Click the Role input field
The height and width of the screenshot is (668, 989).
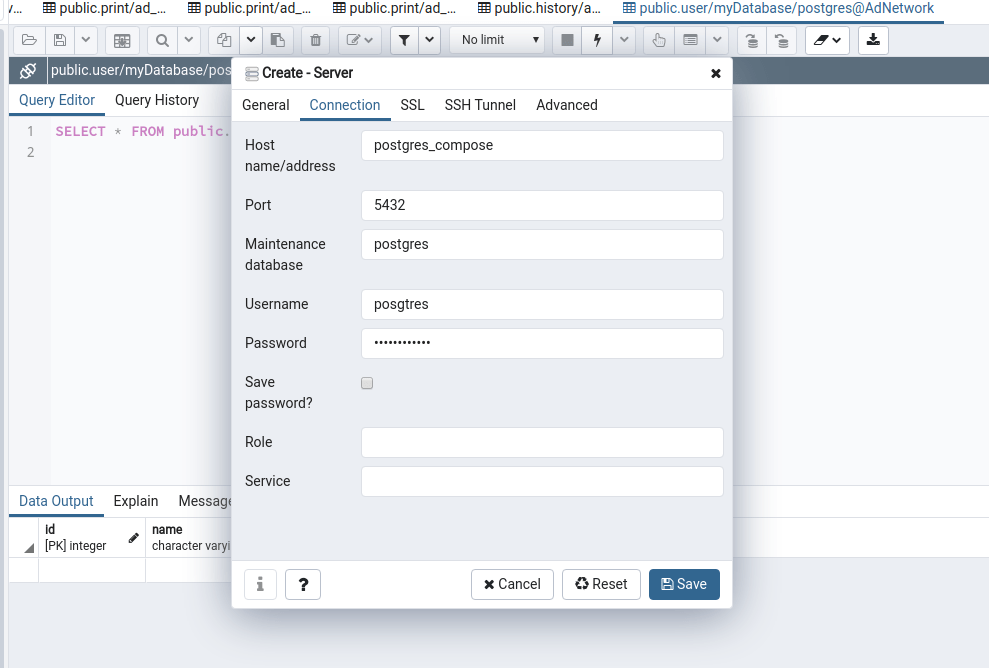coord(542,443)
